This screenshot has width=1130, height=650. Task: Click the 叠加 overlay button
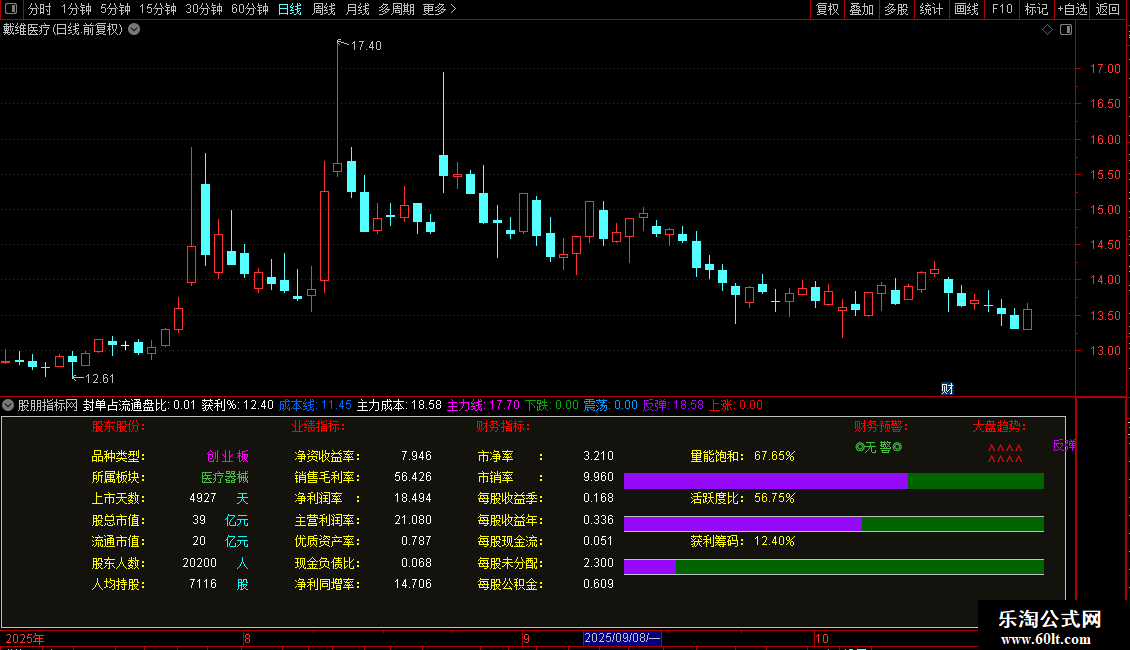point(861,10)
